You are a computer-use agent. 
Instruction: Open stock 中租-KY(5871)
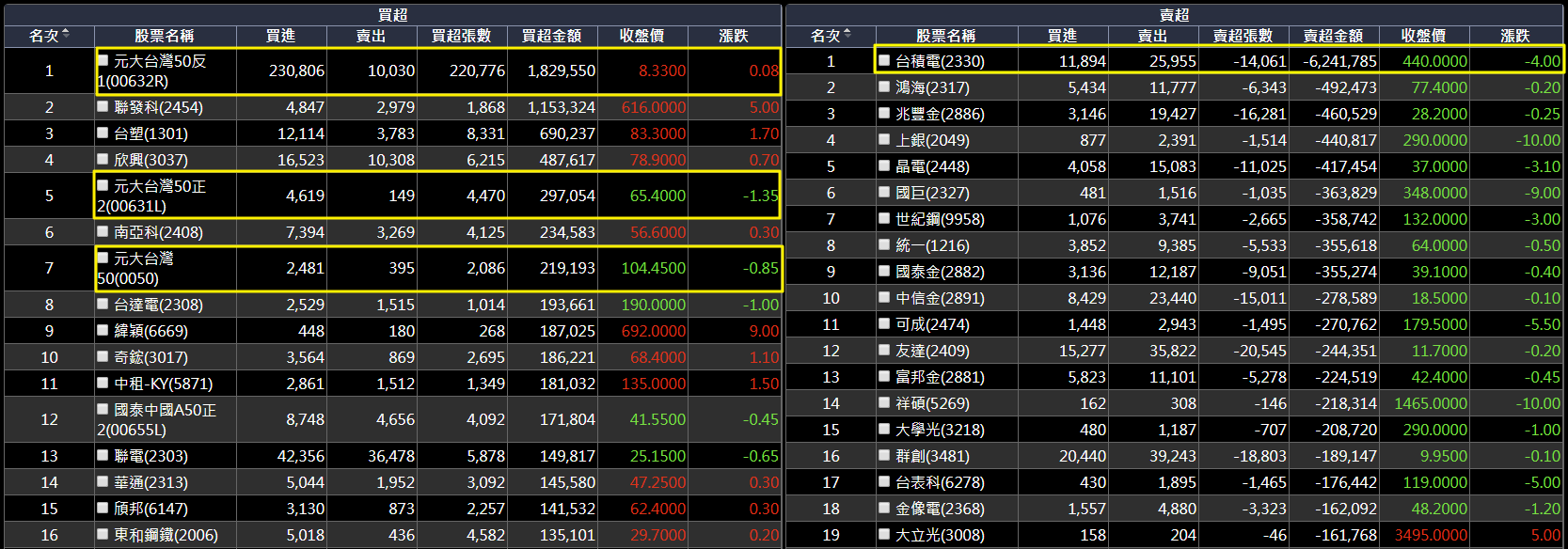tap(164, 384)
